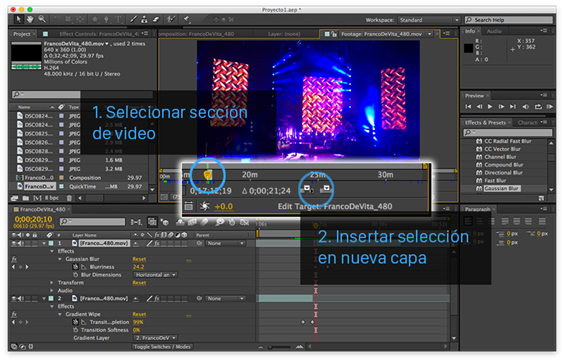The height and width of the screenshot is (361, 564).
Task: Select the Selection arrow tool
Action: (18, 19)
